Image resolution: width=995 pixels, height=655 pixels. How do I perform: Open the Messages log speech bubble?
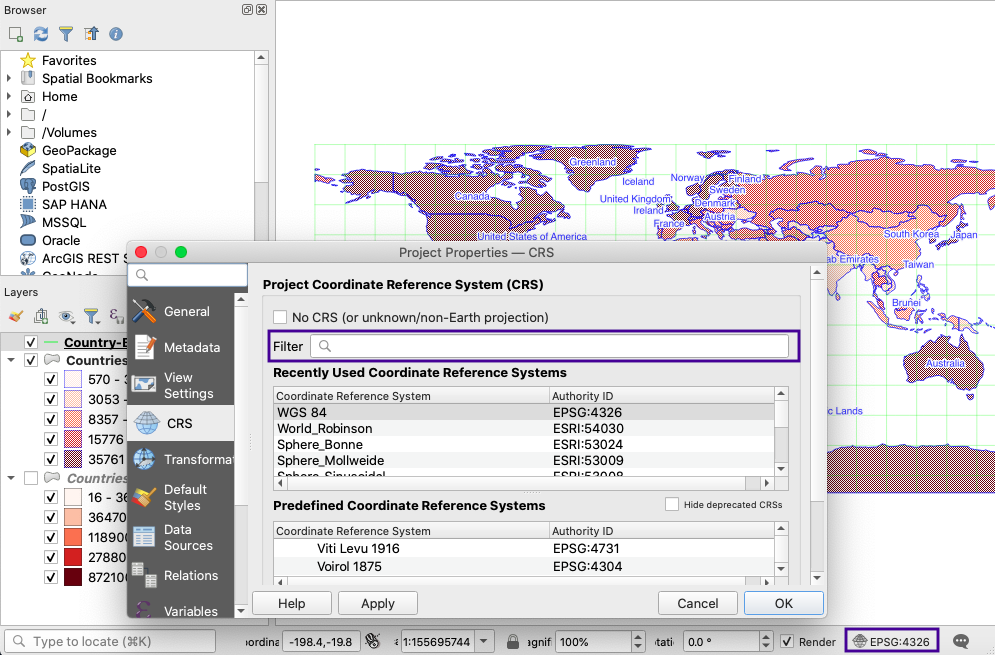[x=960, y=641]
